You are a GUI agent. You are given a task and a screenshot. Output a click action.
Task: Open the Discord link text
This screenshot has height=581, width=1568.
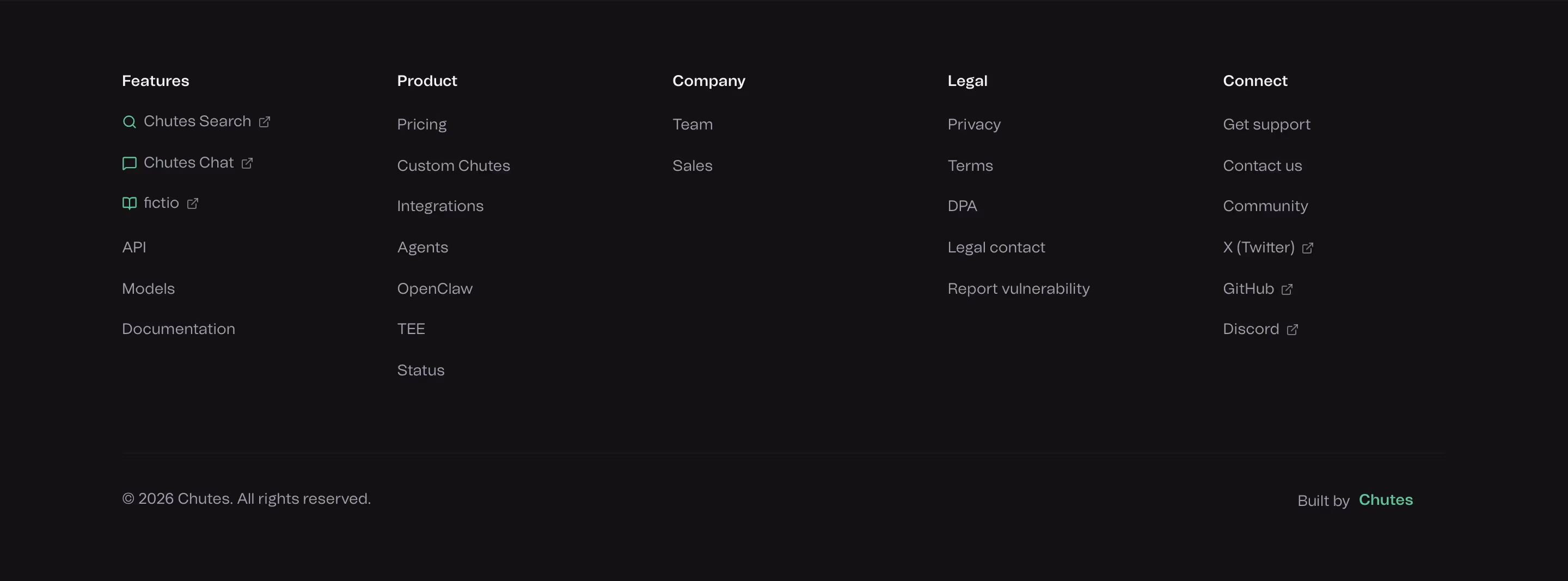1250,329
